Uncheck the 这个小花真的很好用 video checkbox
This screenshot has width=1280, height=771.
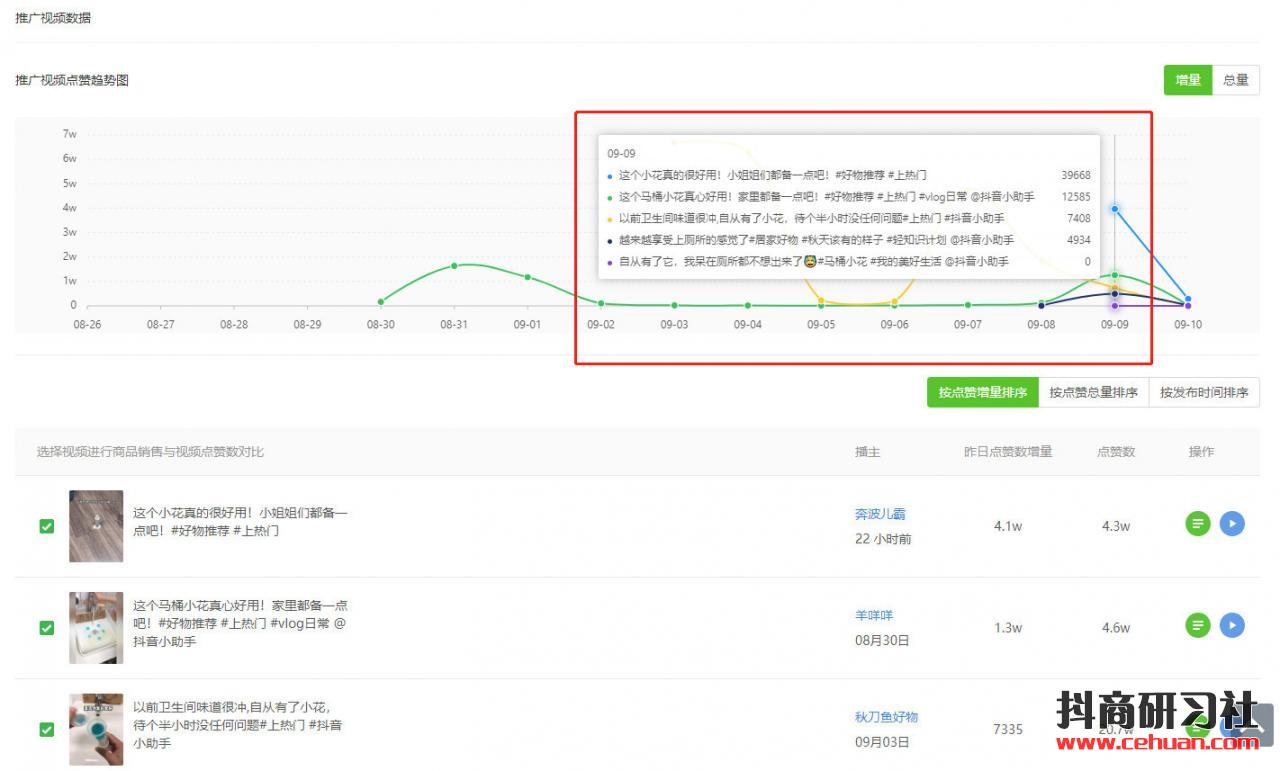click(x=47, y=526)
